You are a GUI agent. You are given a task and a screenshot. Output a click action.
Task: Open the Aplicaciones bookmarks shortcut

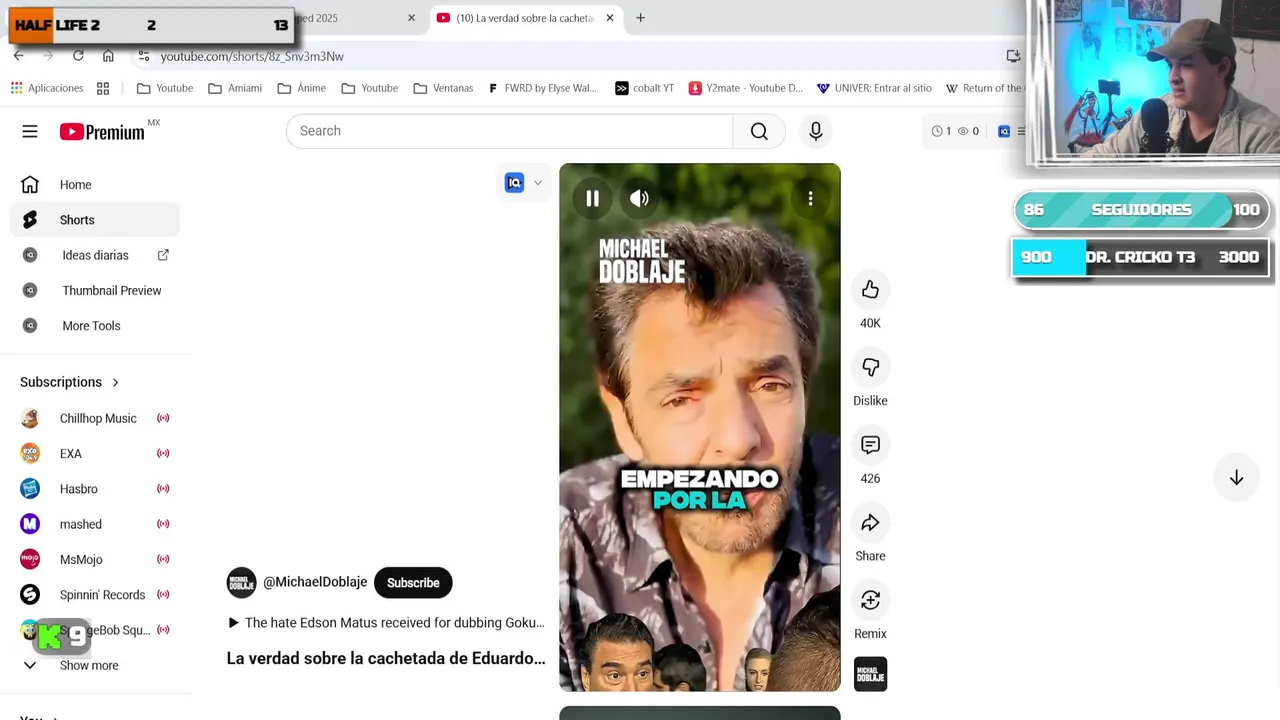pyautogui.click(x=47, y=88)
